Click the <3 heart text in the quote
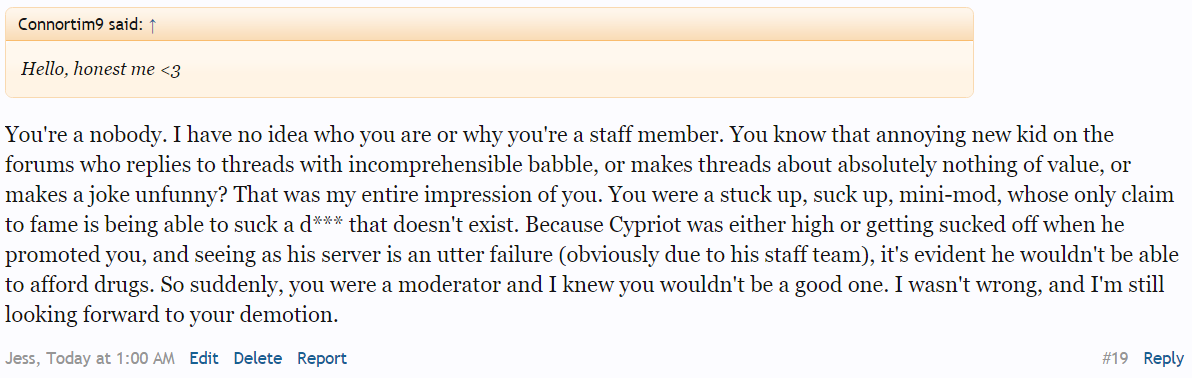This screenshot has width=1192, height=378. click(x=170, y=69)
